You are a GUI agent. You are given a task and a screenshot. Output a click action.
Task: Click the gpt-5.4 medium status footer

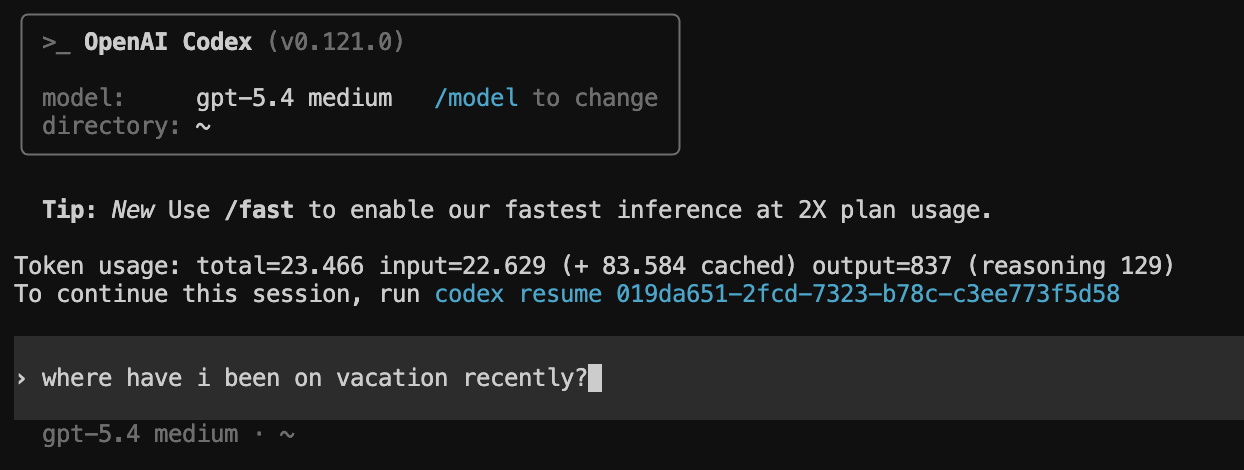[140, 434]
